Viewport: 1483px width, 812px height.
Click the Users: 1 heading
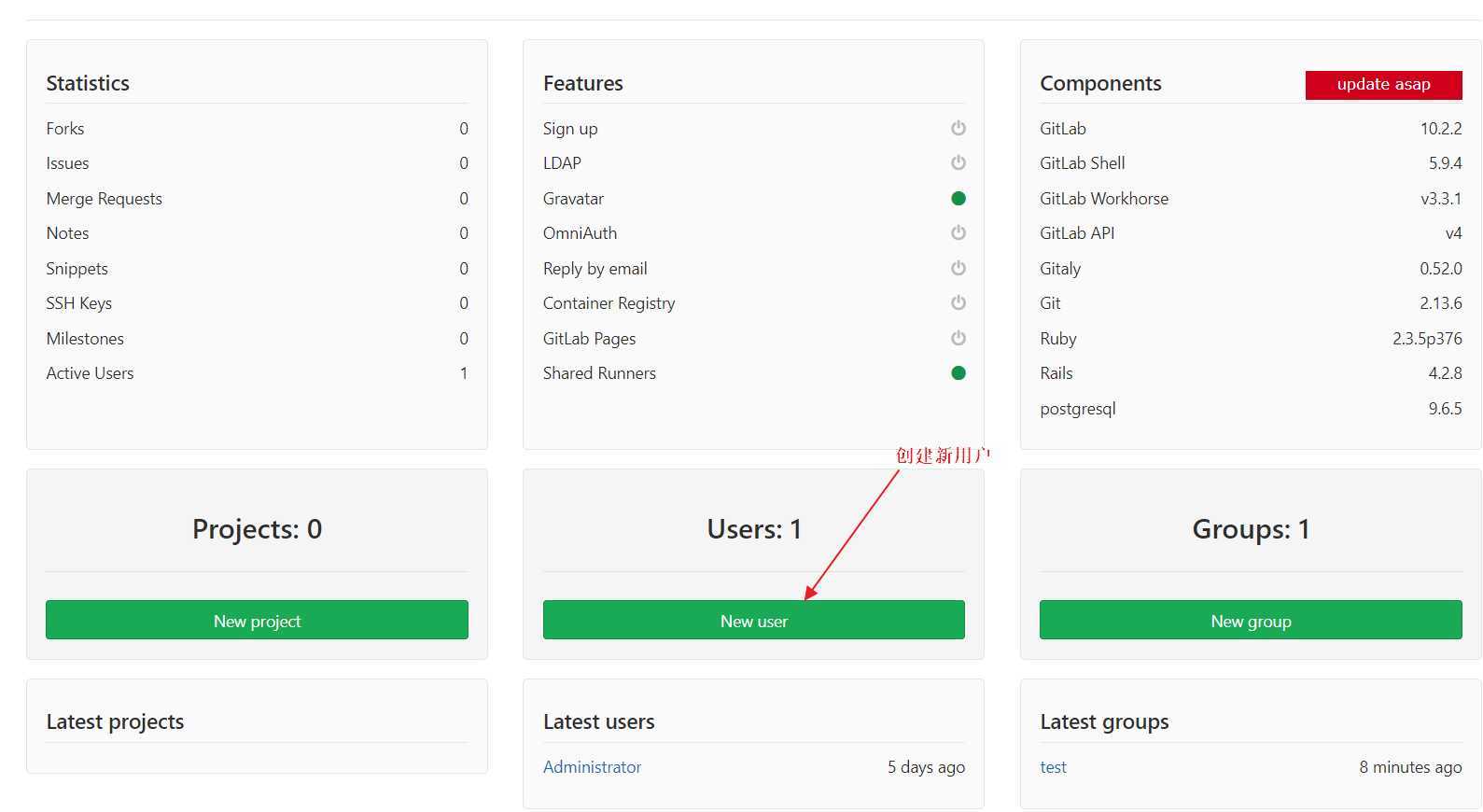point(753,529)
